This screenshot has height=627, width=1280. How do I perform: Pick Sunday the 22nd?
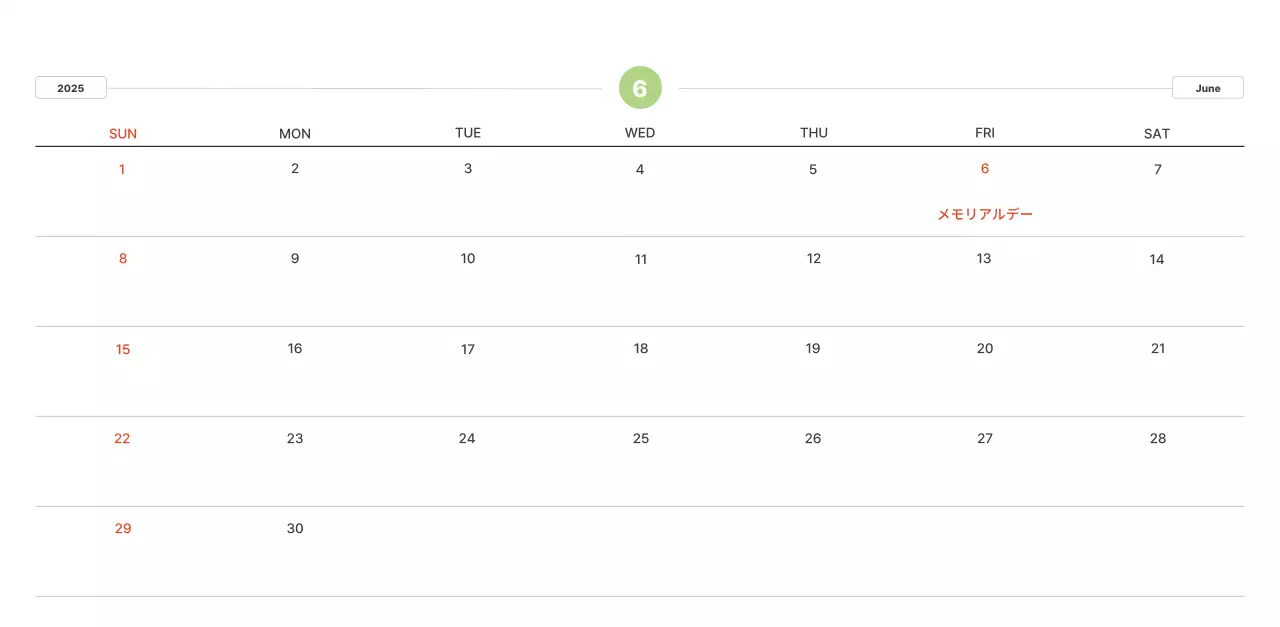tap(122, 439)
